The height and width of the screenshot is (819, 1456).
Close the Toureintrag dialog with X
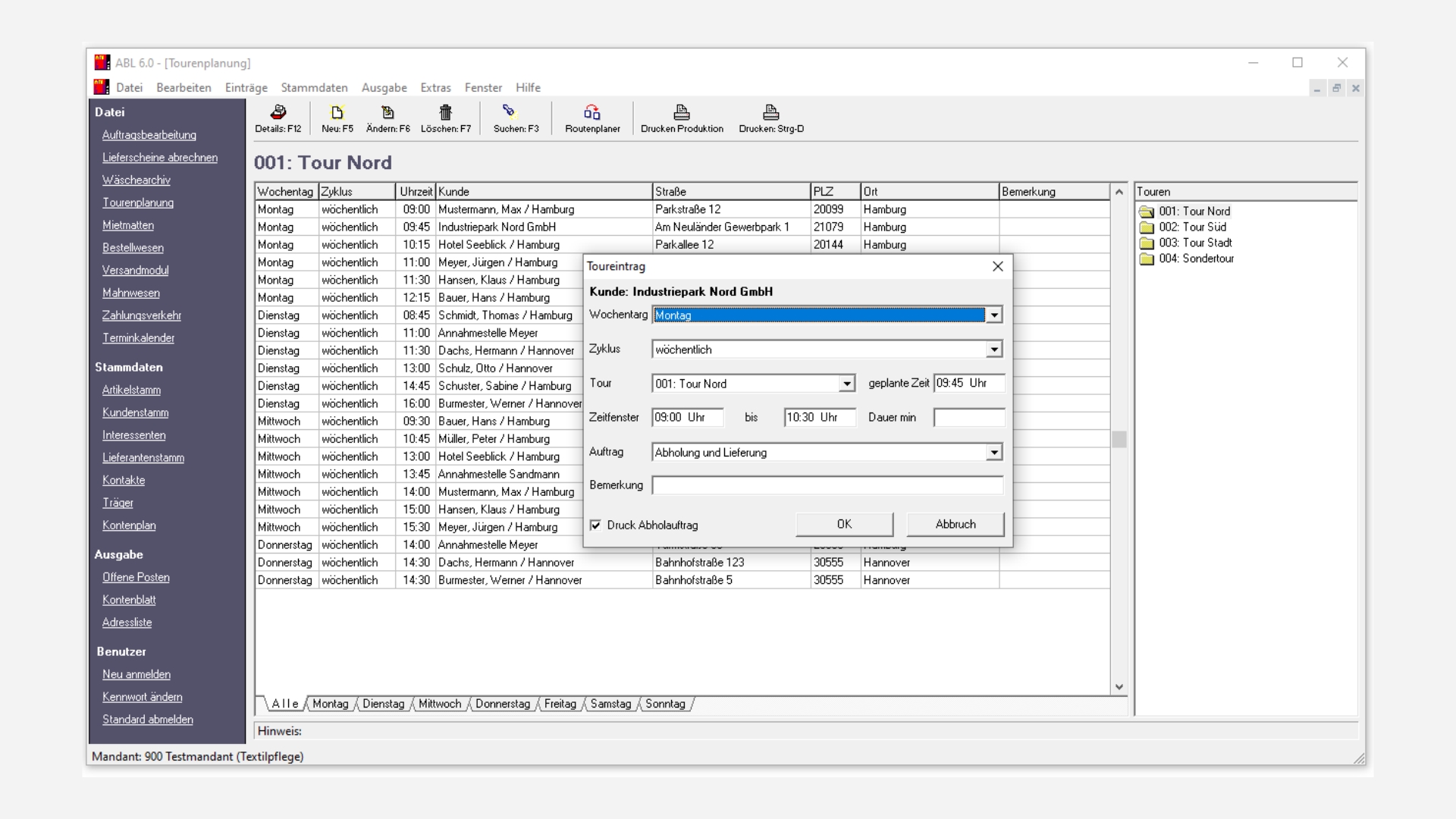[998, 266]
